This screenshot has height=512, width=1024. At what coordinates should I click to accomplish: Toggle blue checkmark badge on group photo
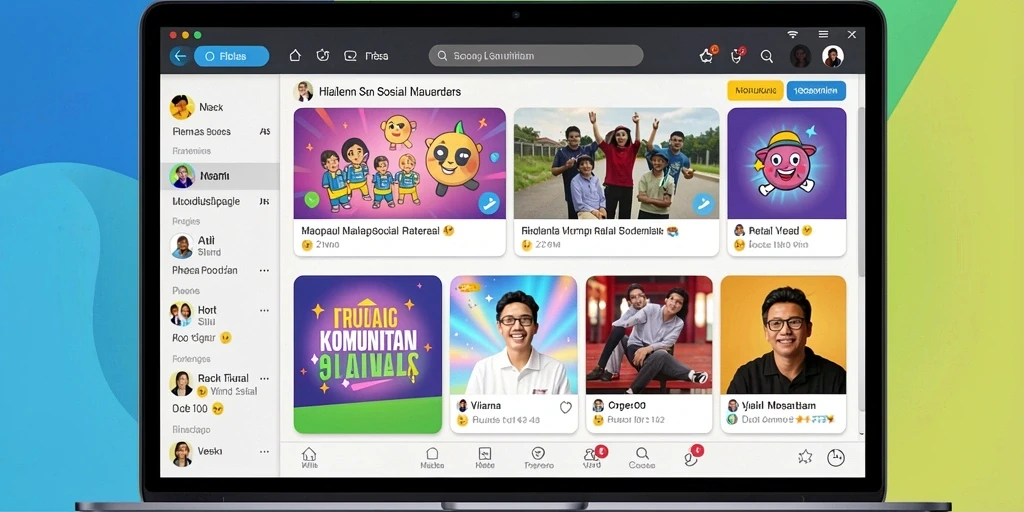[703, 204]
